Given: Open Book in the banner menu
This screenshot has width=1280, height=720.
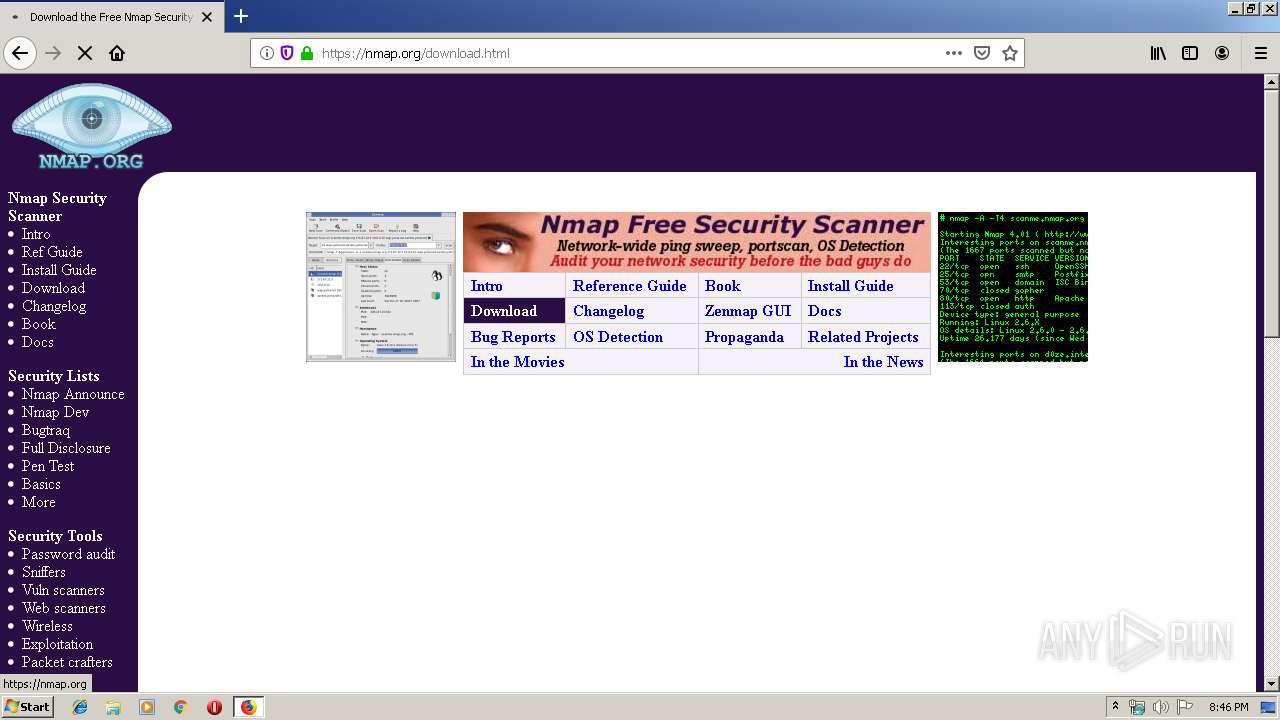Looking at the screenshot, I should [x=723, y=286].
